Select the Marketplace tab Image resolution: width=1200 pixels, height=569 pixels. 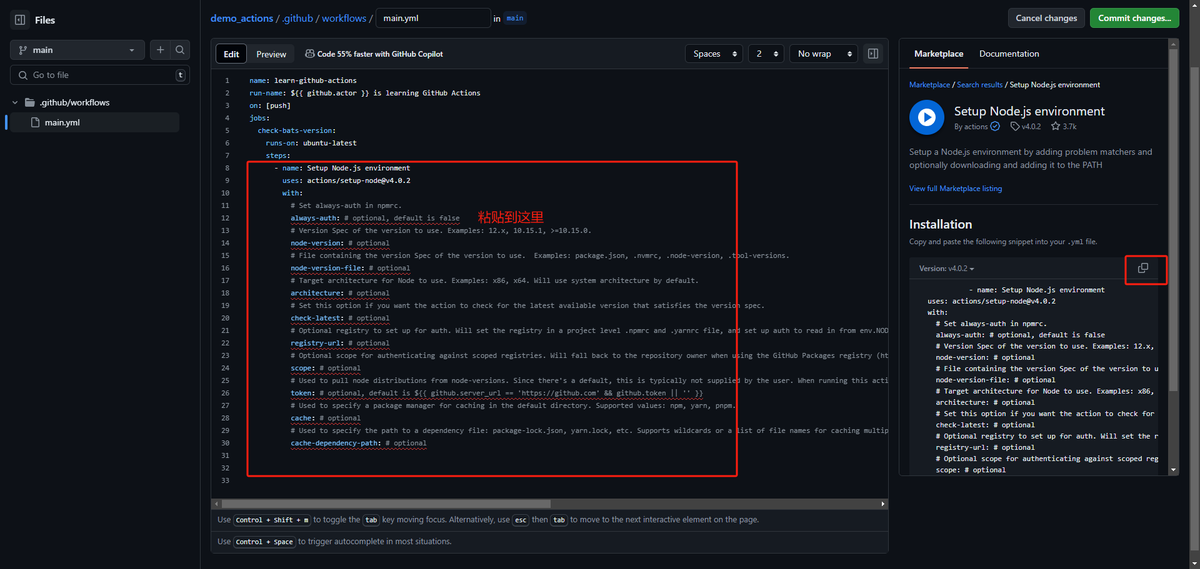click(938, 54)
